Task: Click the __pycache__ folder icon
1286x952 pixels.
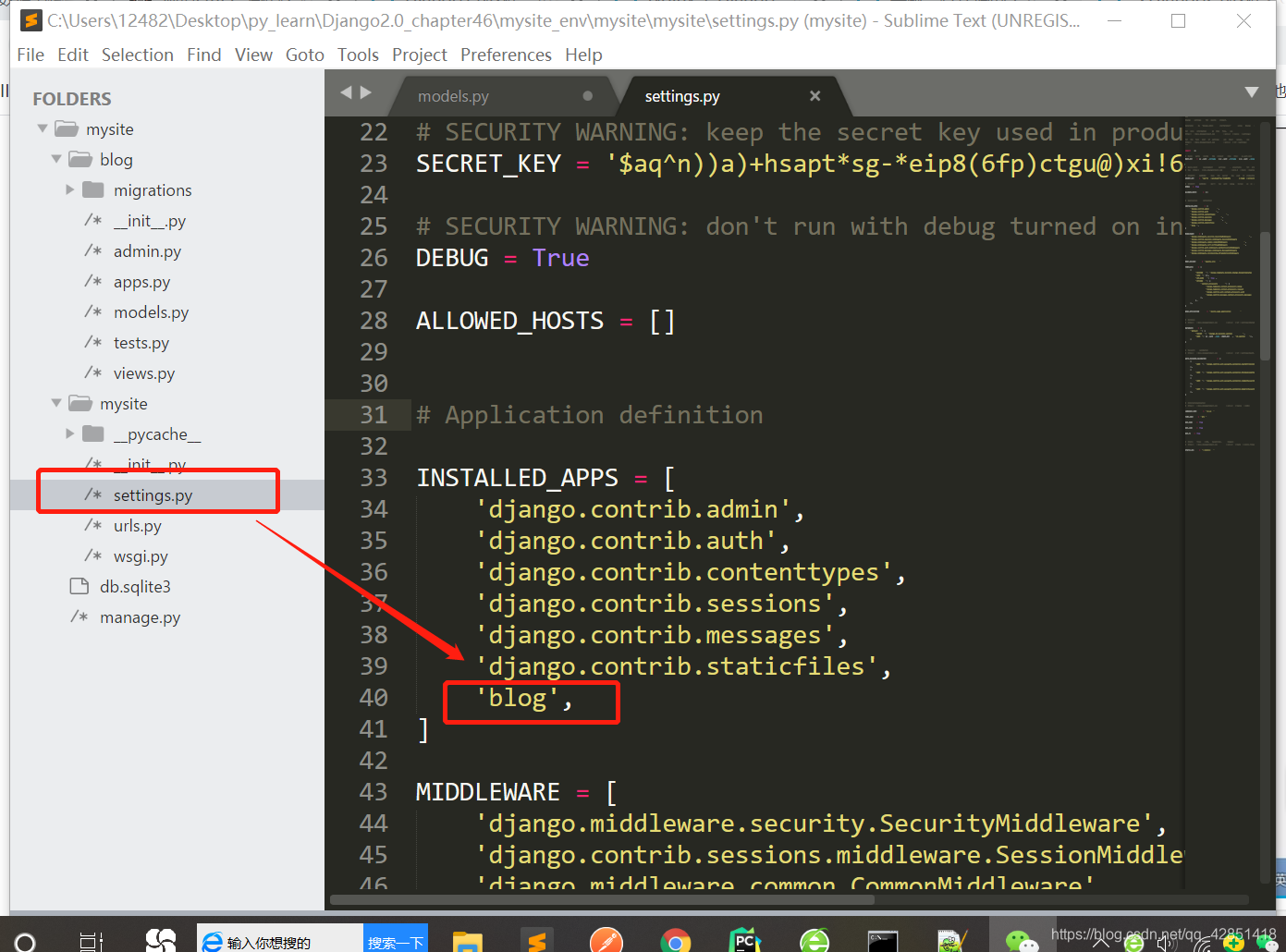Action: coord(93,433)
